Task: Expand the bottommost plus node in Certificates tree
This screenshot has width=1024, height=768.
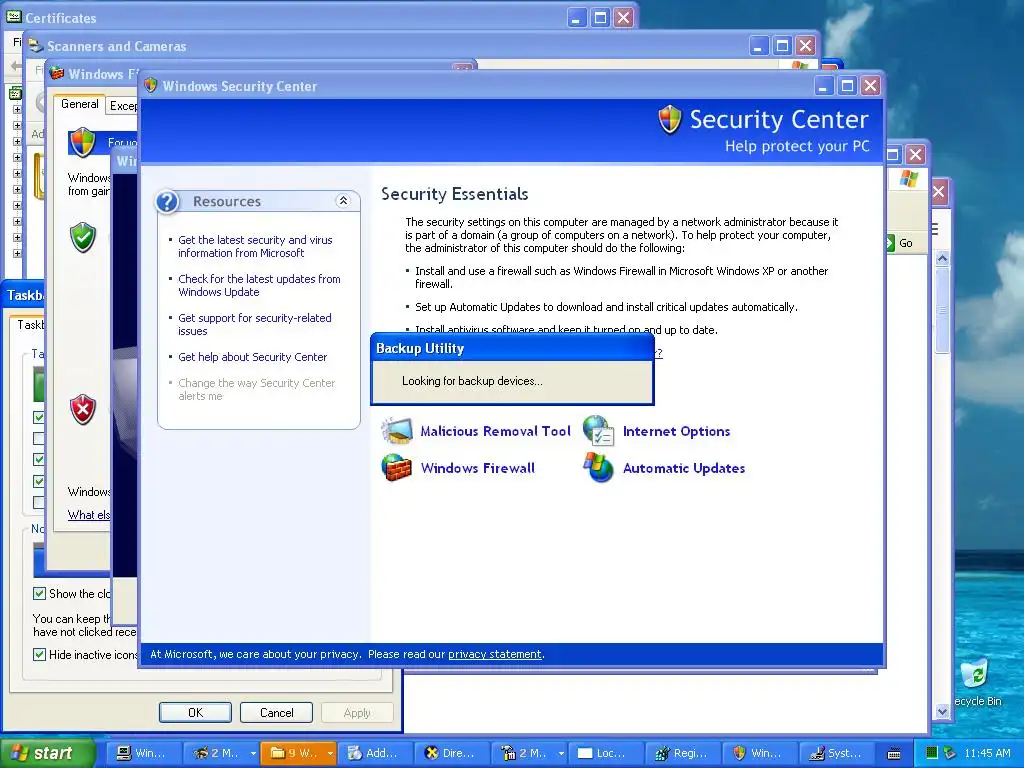Action: tap(18, 253)
